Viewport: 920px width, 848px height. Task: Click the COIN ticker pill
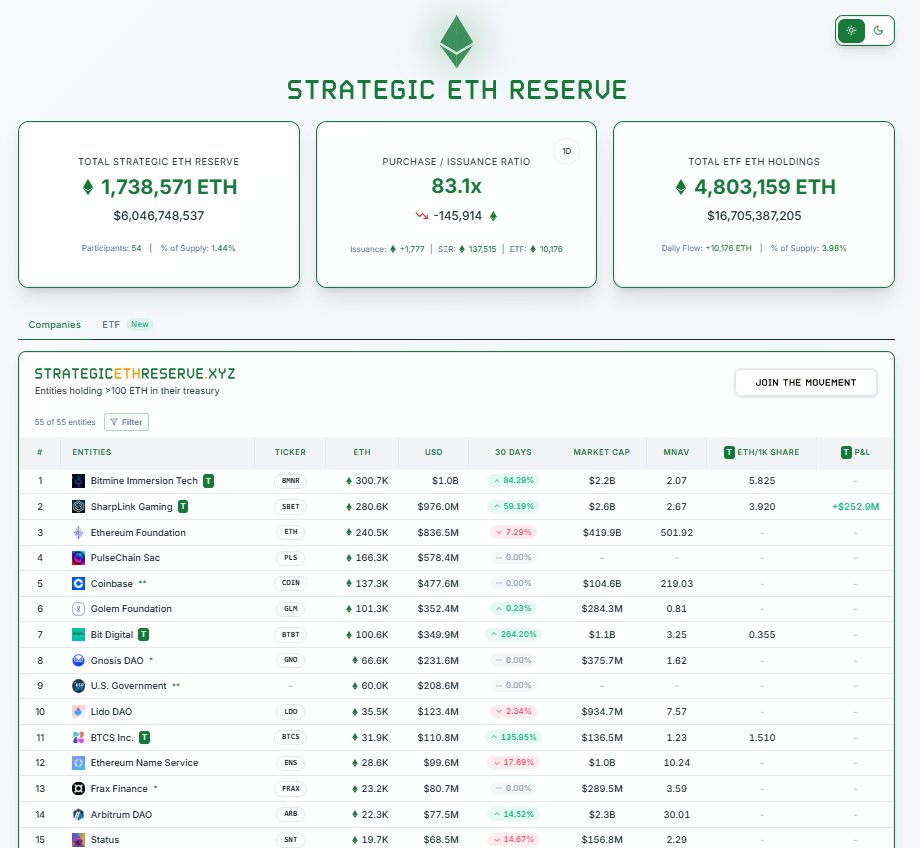point(290,583)
